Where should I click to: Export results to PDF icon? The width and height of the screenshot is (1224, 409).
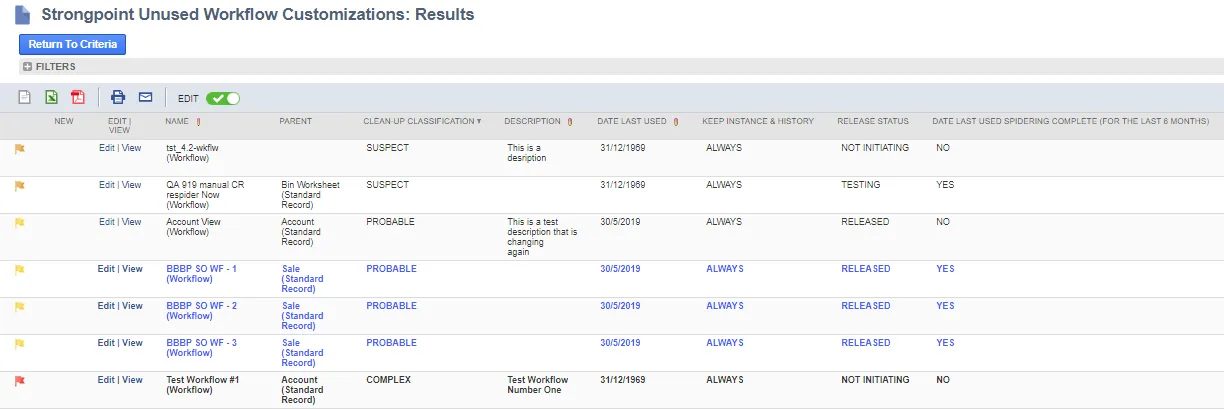[78, 97]
